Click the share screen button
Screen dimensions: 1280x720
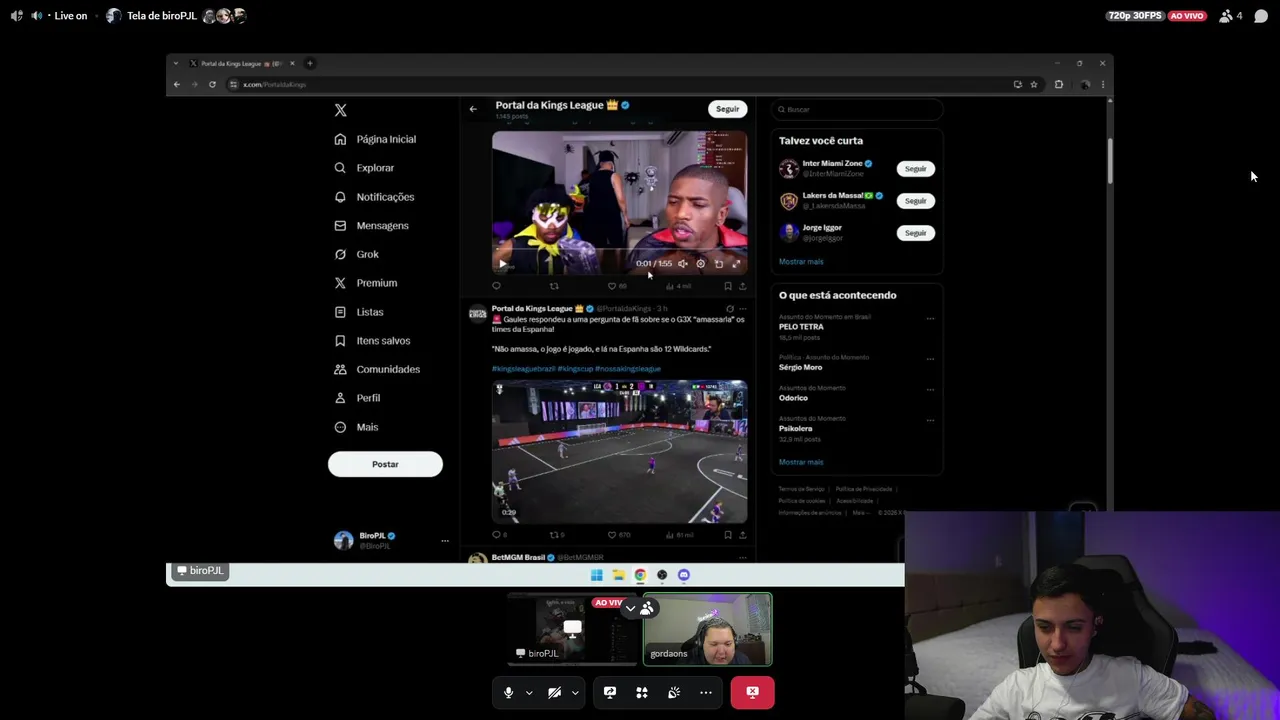610,692
